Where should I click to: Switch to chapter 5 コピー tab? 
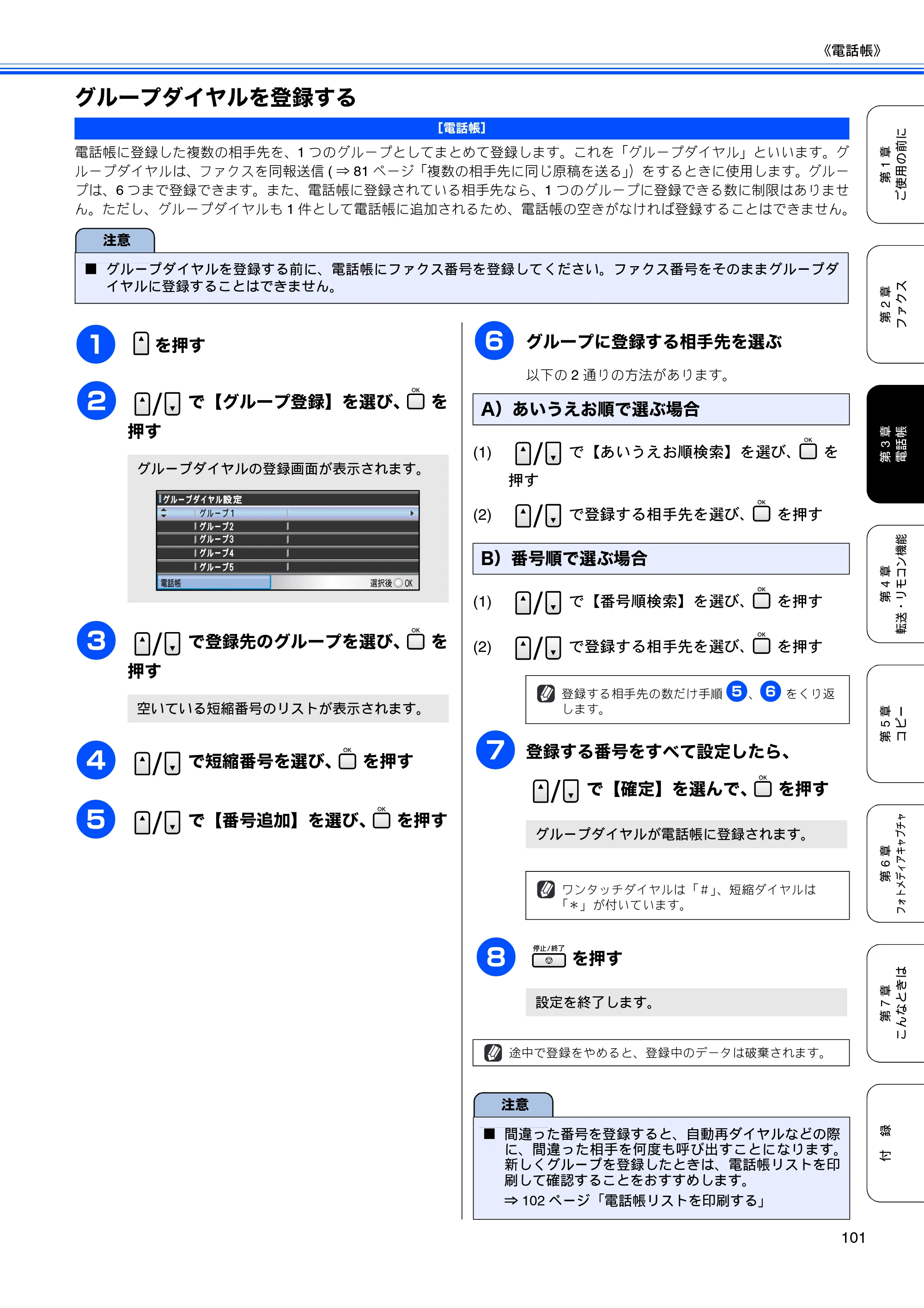[x=895, y=724]
